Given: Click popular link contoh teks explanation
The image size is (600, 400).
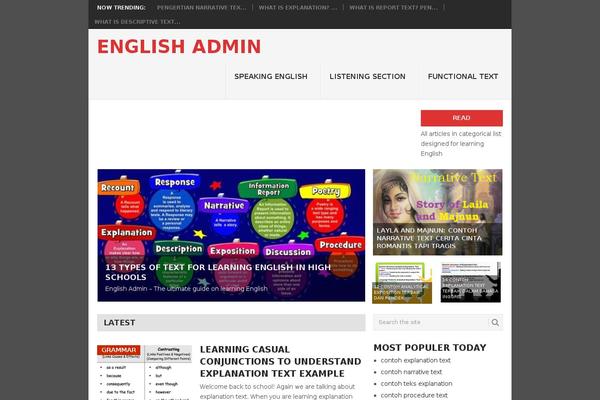Looking at the screenshot, I should [x=416, y=384].
